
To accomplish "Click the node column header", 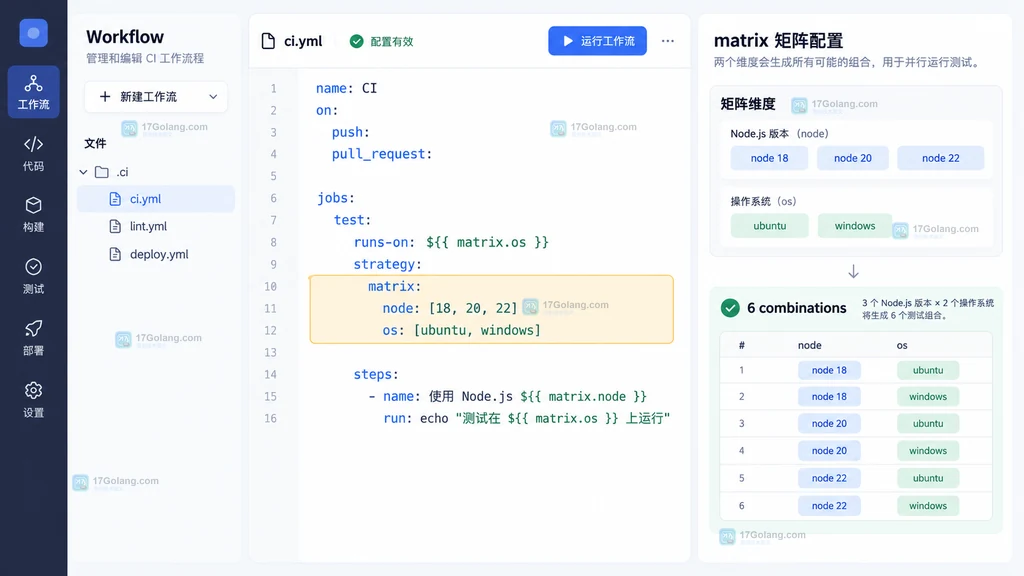I will point(809,345).
